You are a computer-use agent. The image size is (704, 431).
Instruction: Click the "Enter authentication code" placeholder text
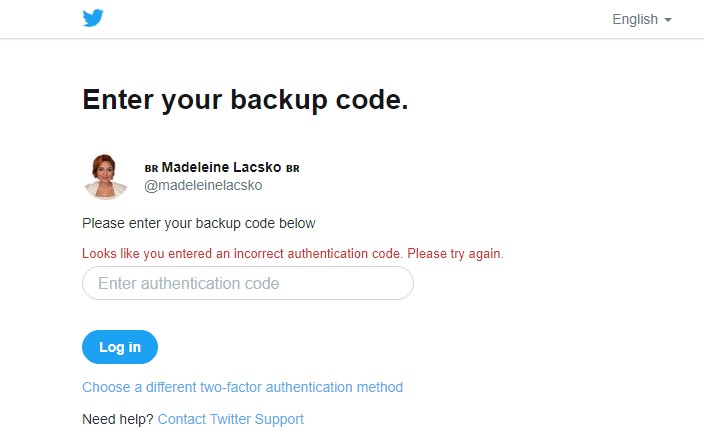188,283
